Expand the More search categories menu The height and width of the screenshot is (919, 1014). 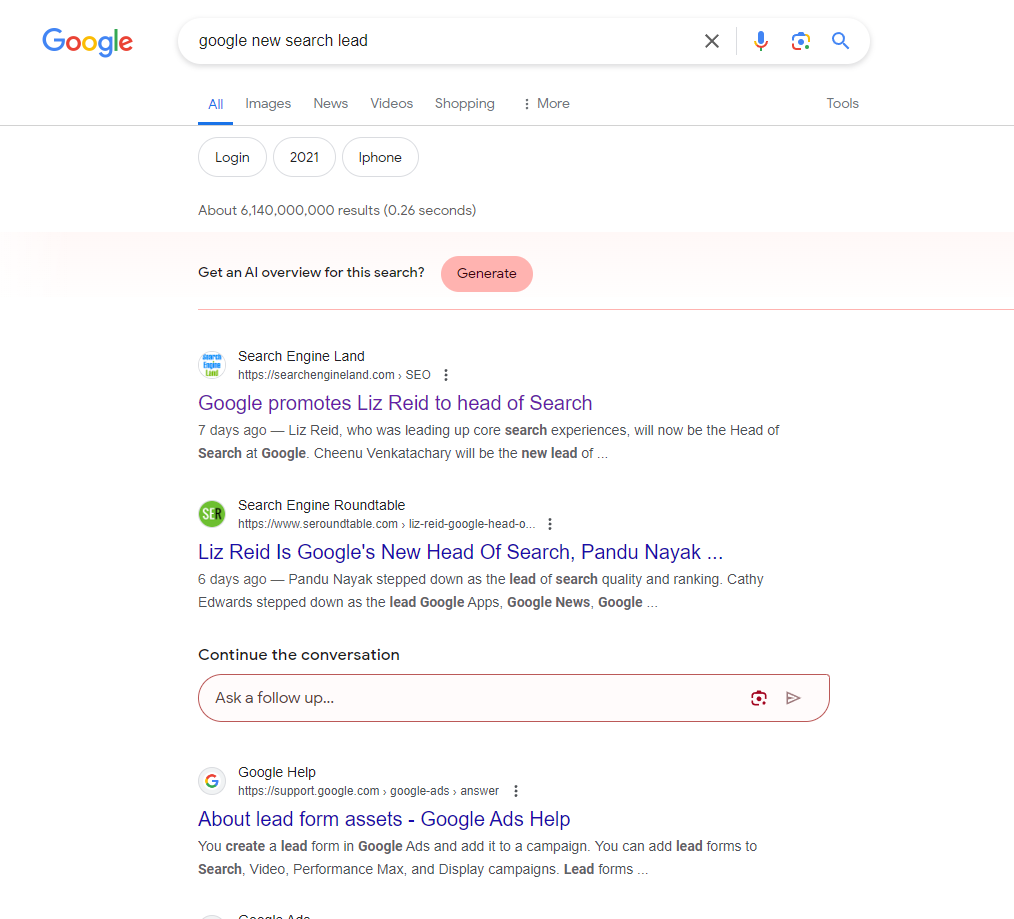click(x=546, y=103)
